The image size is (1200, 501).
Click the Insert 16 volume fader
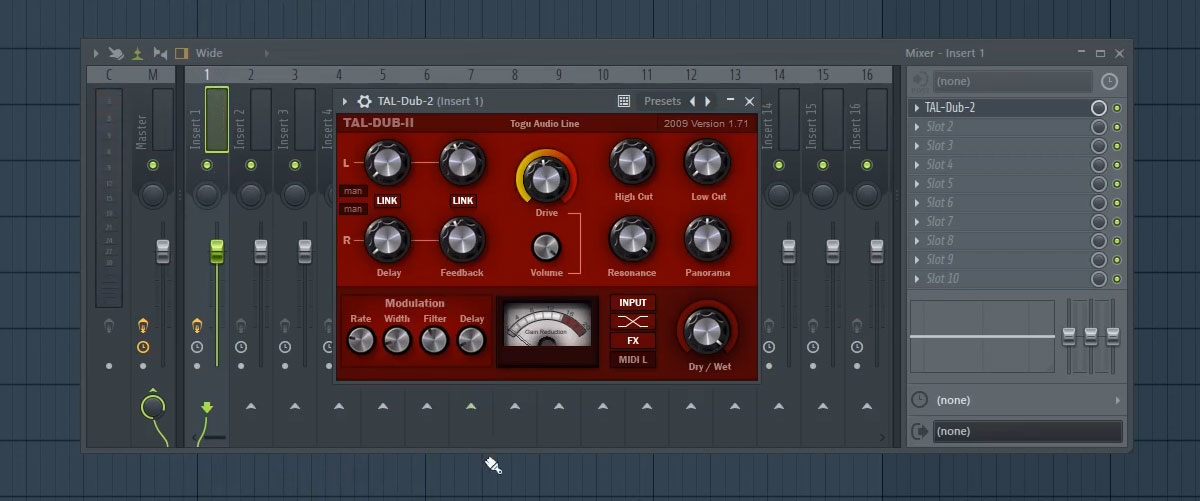click(877, 251)
